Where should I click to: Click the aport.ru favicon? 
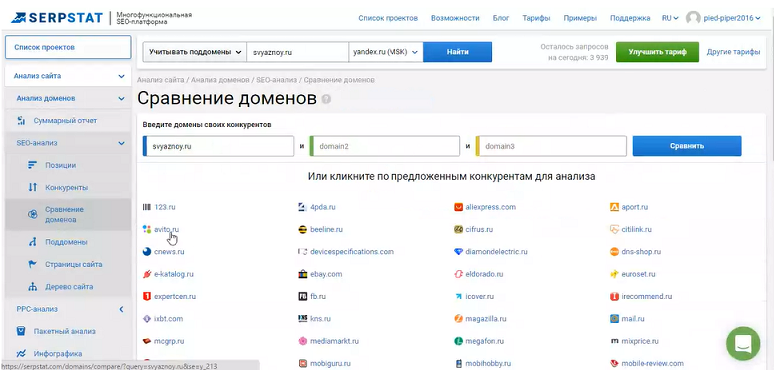coord(615,207)
